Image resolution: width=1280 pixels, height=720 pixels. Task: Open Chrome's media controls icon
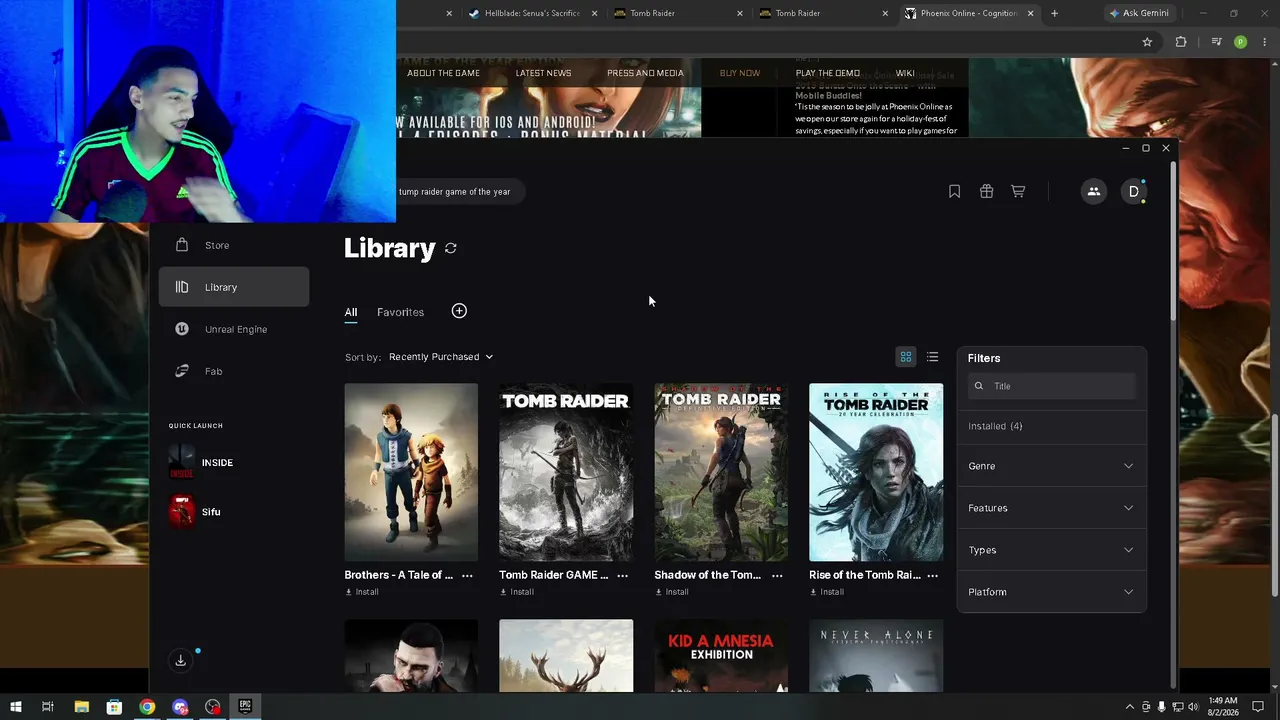click(x=1216, y=42)
